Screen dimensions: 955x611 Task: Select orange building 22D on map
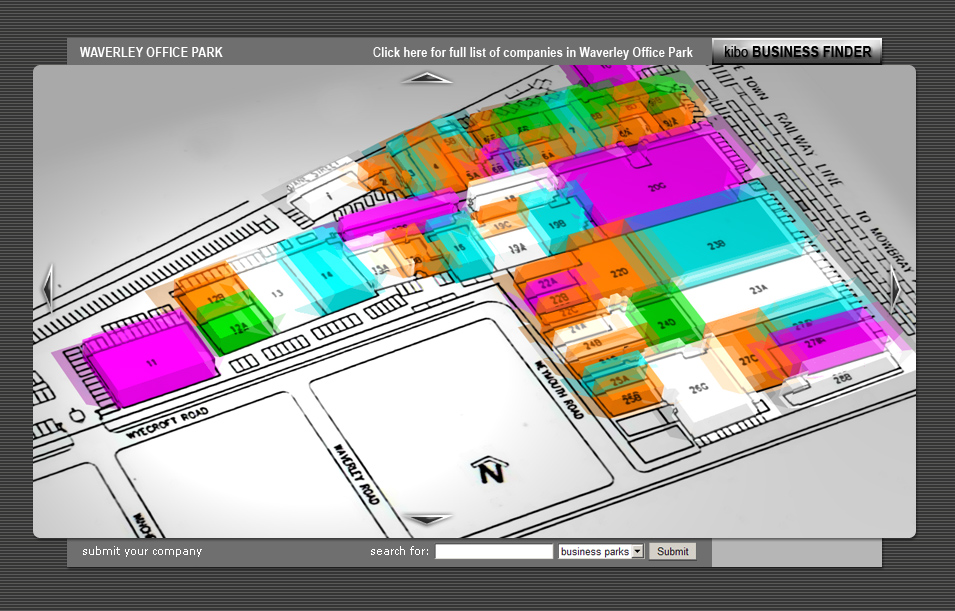[619, 271]
